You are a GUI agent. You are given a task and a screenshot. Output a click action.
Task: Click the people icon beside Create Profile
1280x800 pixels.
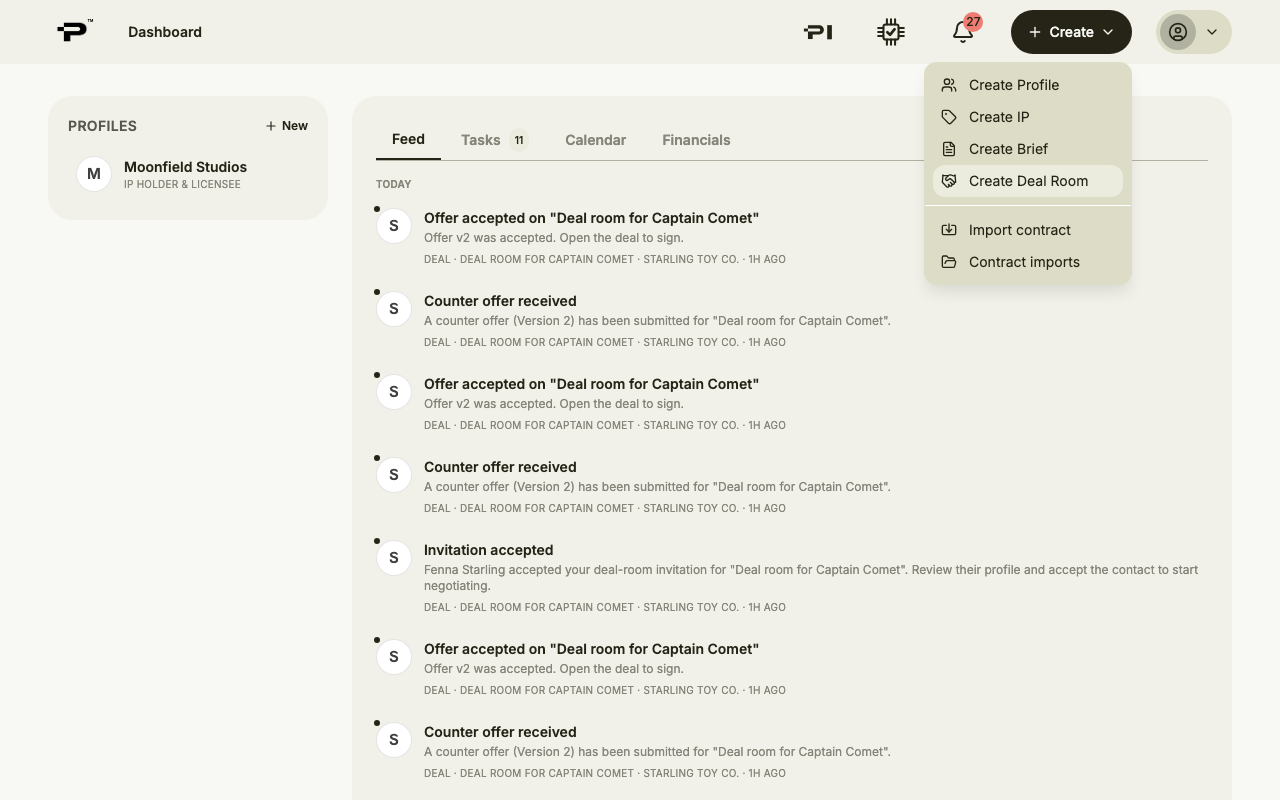949,85
